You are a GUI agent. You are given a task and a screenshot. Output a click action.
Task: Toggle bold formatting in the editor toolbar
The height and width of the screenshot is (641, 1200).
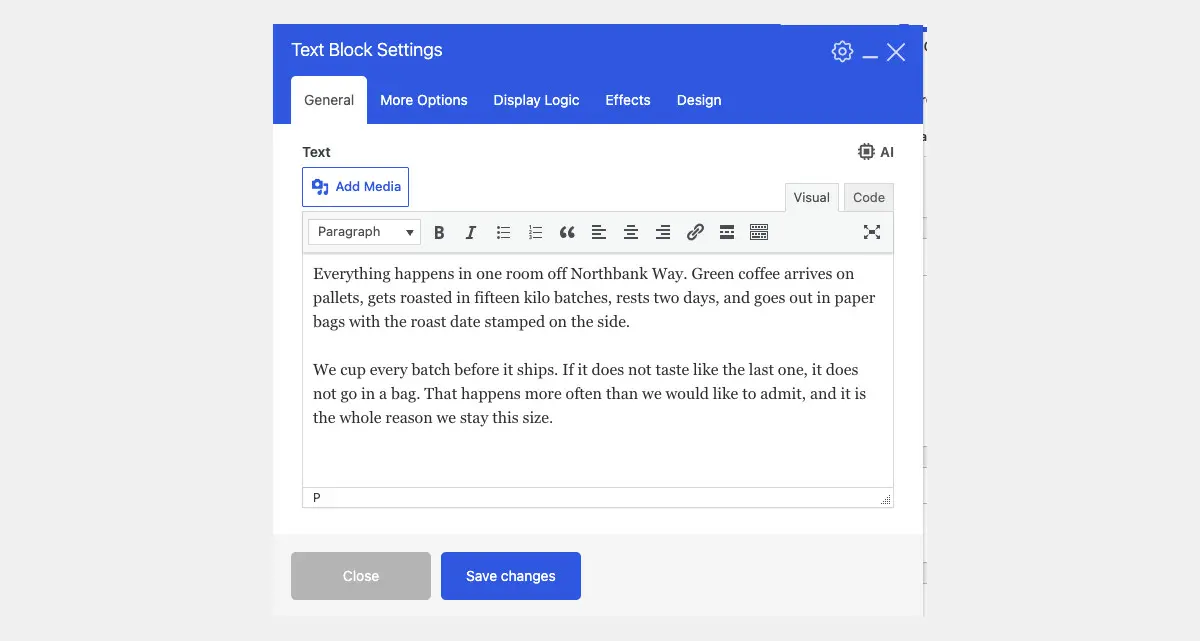tap(439, 232)
